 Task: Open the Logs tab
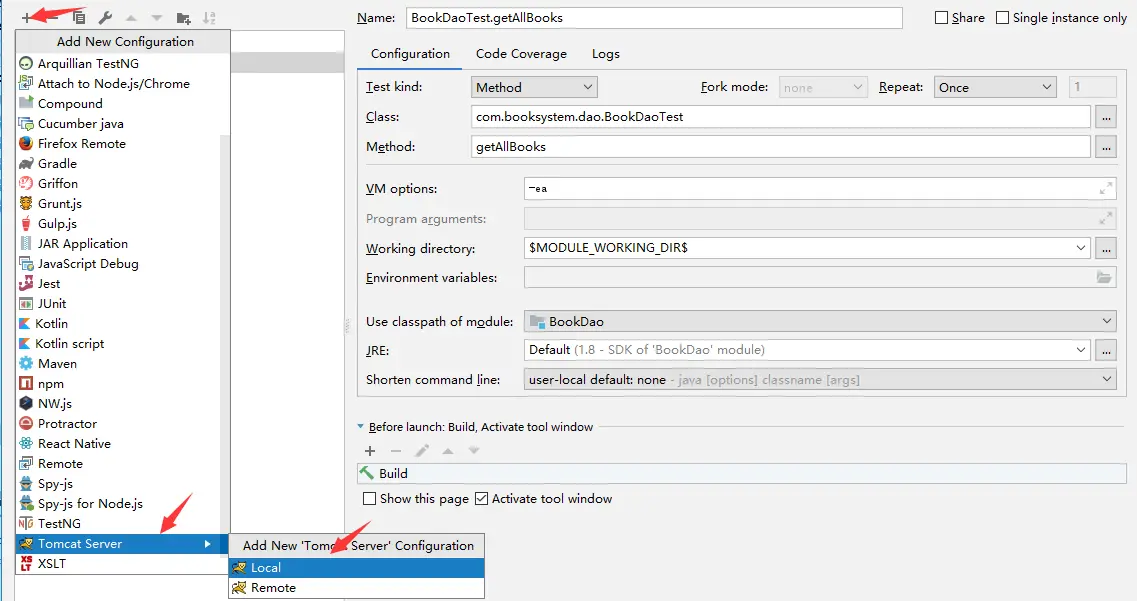tap(605, 54)
